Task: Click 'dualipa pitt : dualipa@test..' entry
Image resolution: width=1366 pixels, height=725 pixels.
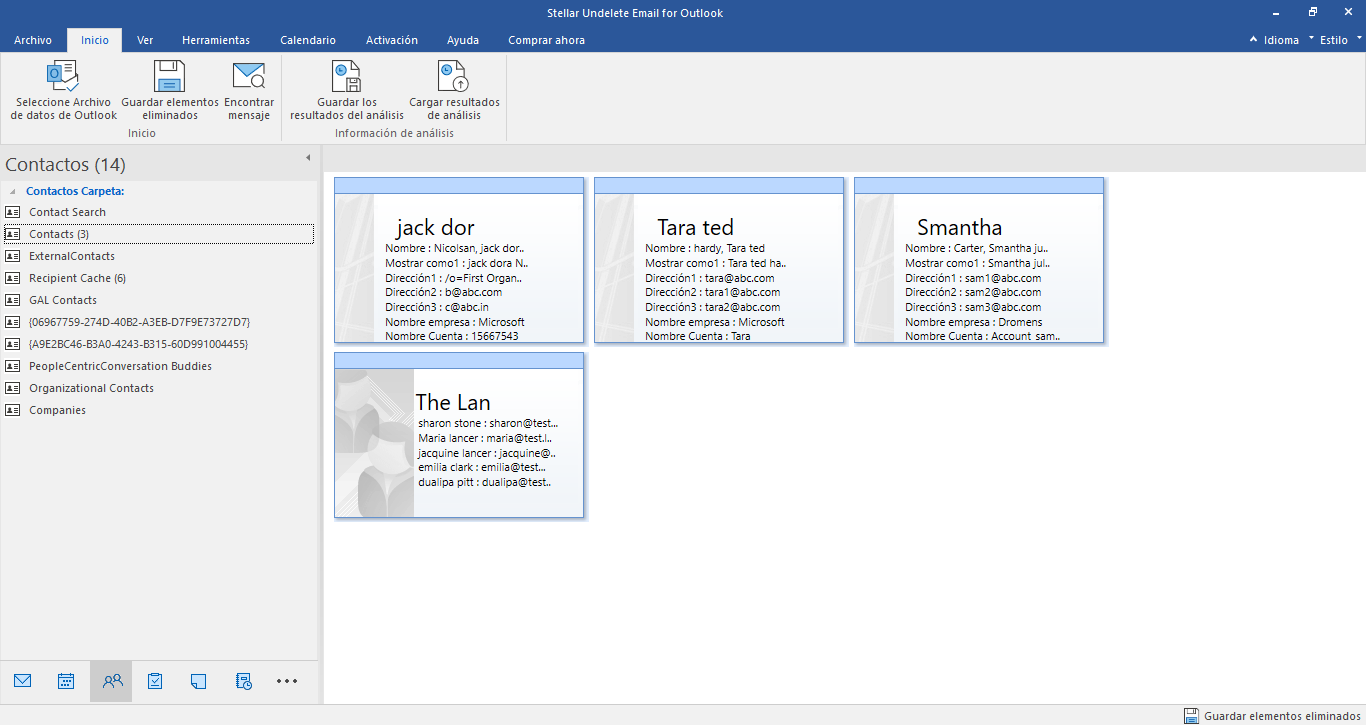Action: pyautogui.click(x=485, y=481)
